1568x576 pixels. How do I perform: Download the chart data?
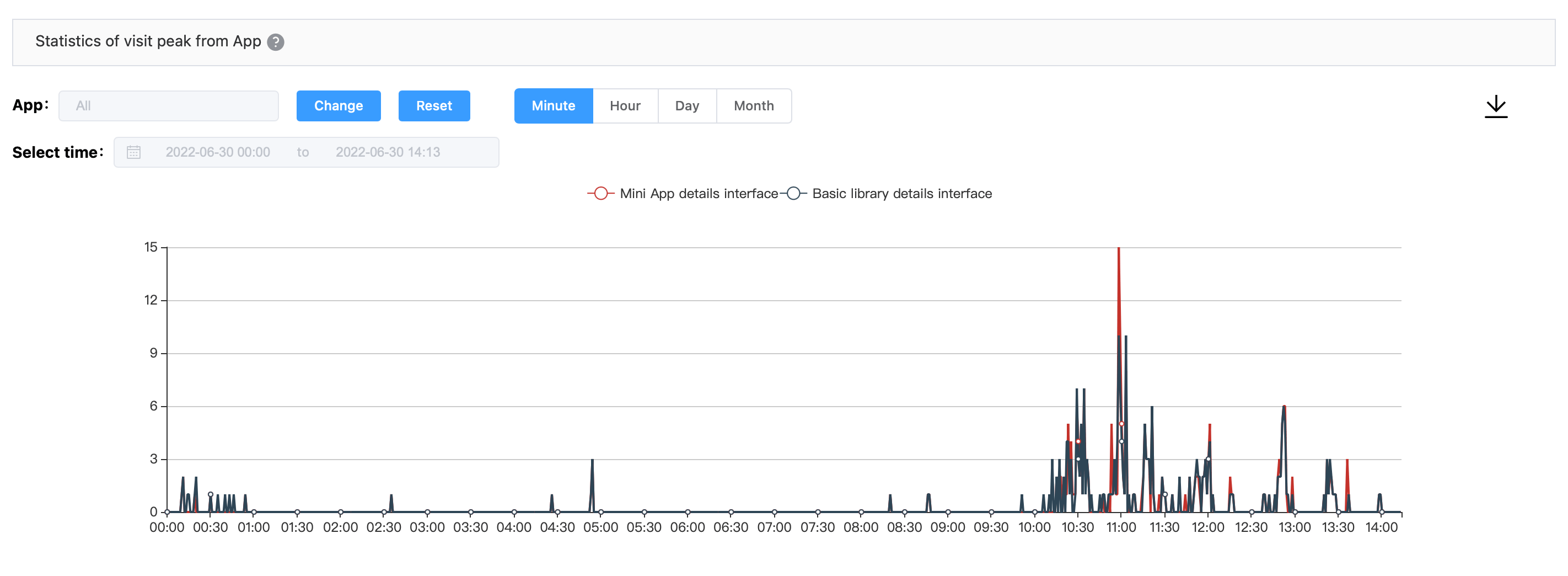tap(1496, 106)
